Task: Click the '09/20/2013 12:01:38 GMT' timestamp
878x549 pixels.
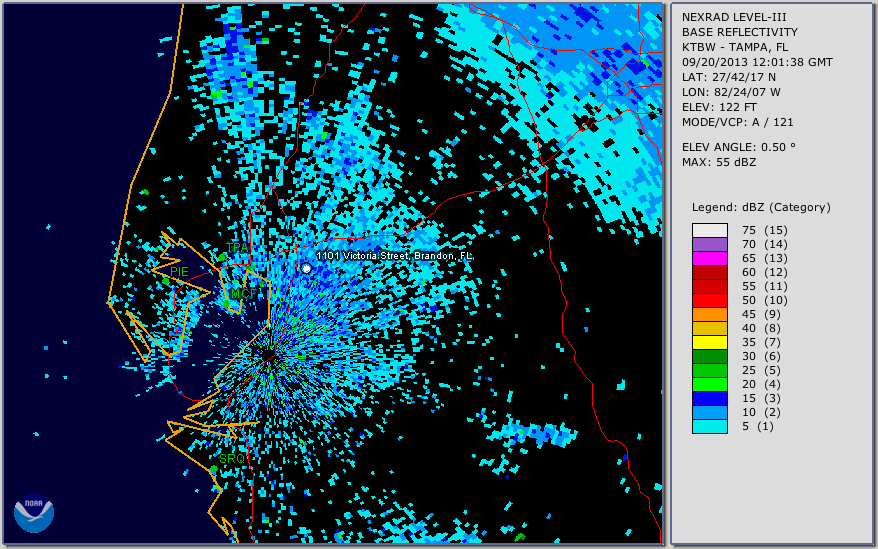Action: click(x=757, y=62)
